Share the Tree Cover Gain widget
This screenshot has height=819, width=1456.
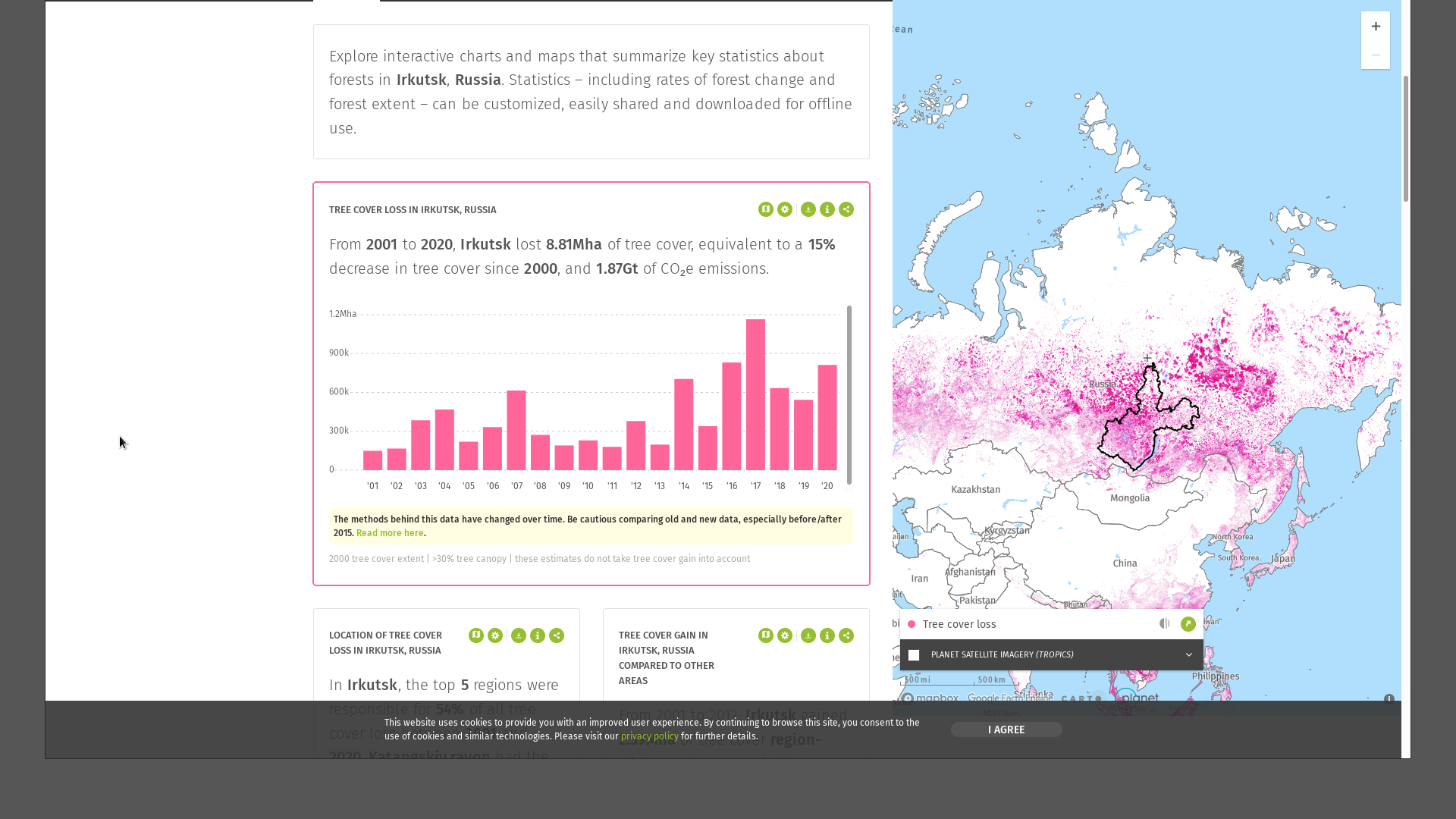tap(846, 635)
